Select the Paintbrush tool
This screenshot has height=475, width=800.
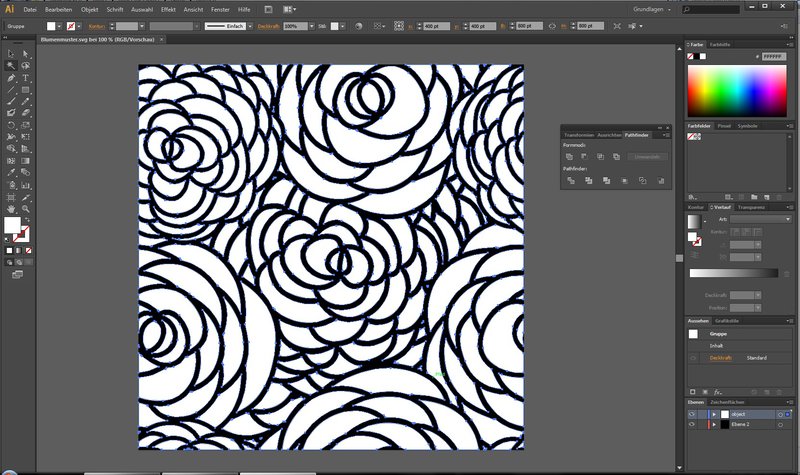(11, 102)
